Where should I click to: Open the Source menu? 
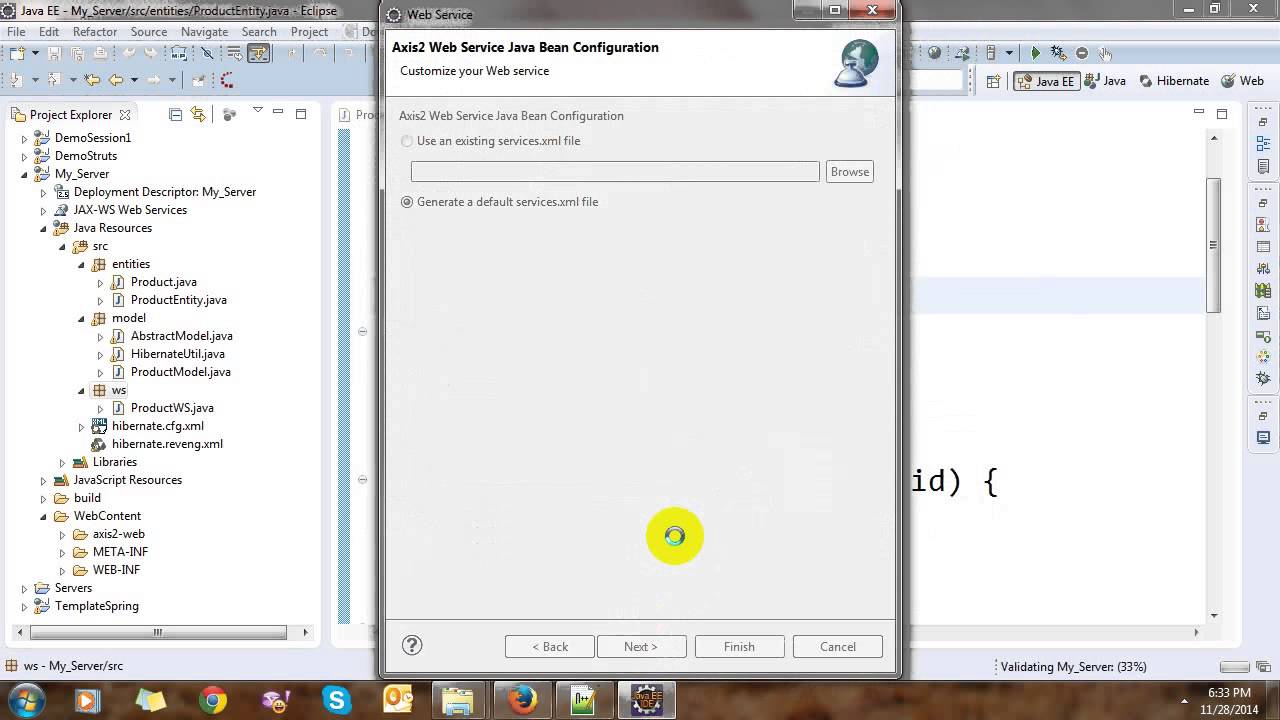pos(149,31)
